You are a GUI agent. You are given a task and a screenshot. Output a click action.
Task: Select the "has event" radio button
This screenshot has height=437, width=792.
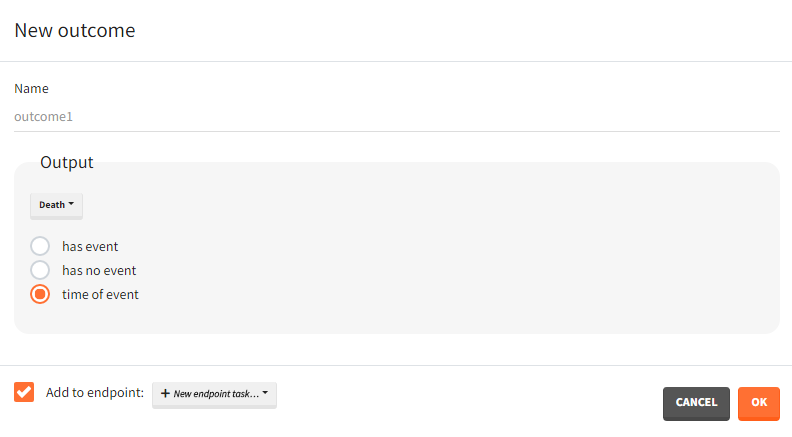[x=40, y=246]
